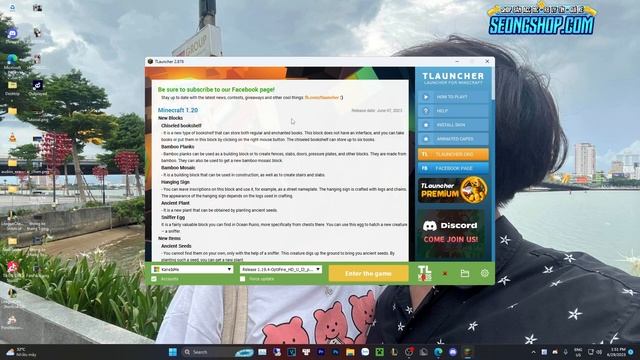This screenshot has width=640, height=360.
Task: Open File Explorer from taskbar
Action: [x=350, y=352]
